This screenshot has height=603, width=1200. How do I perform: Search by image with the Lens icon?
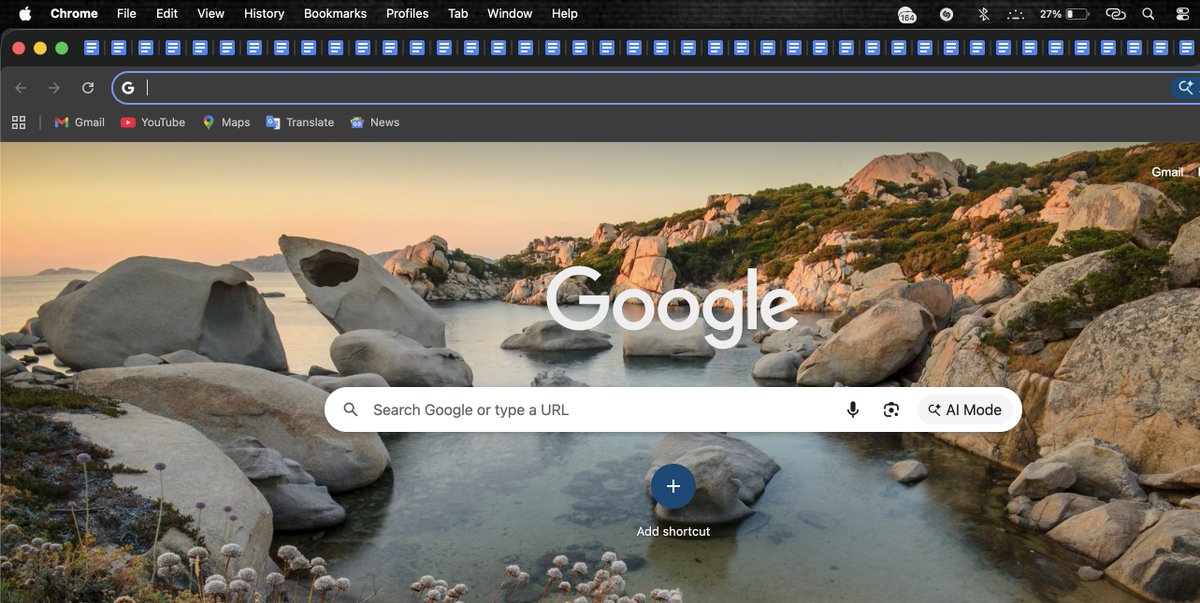(891, 410)
